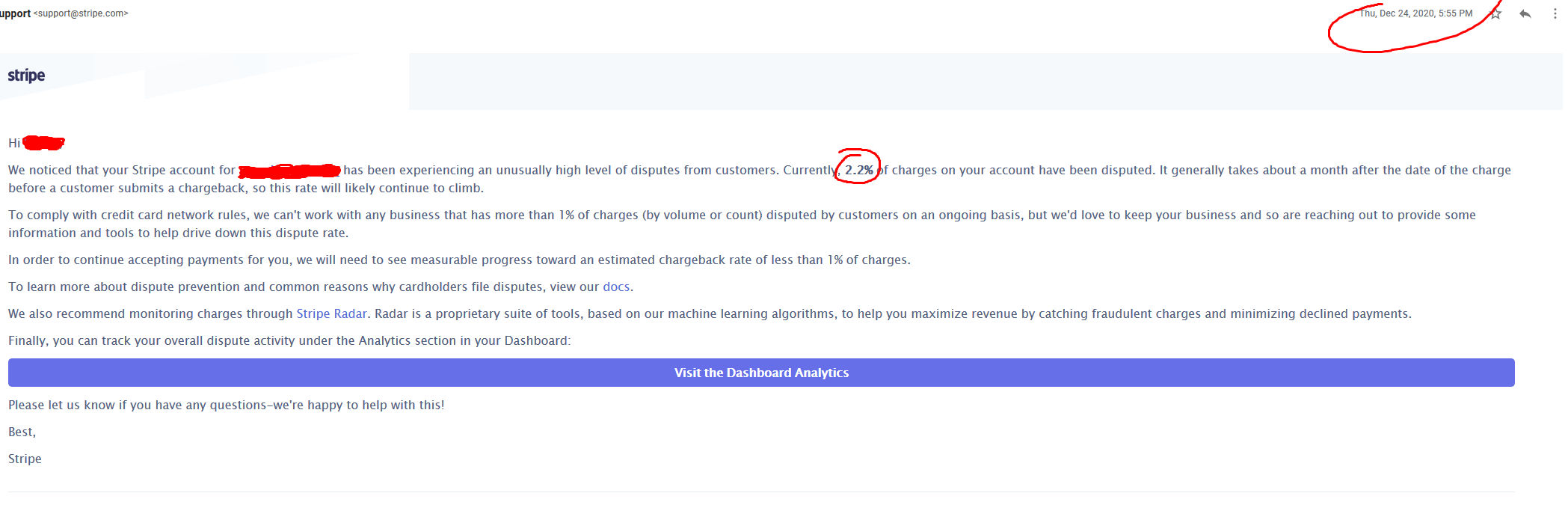Star this email message
This screenshot has width=1568, height=505.
point(1495,13)
